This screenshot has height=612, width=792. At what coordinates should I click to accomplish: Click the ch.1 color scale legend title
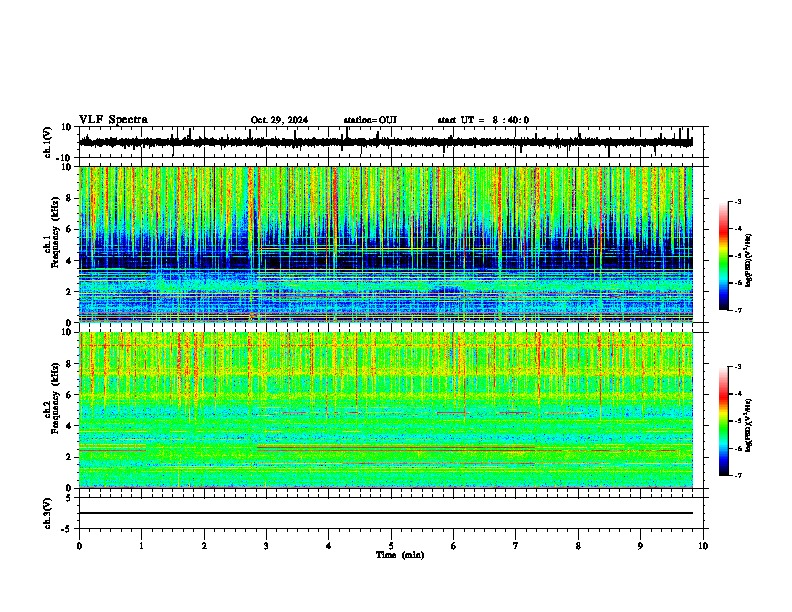749,260
